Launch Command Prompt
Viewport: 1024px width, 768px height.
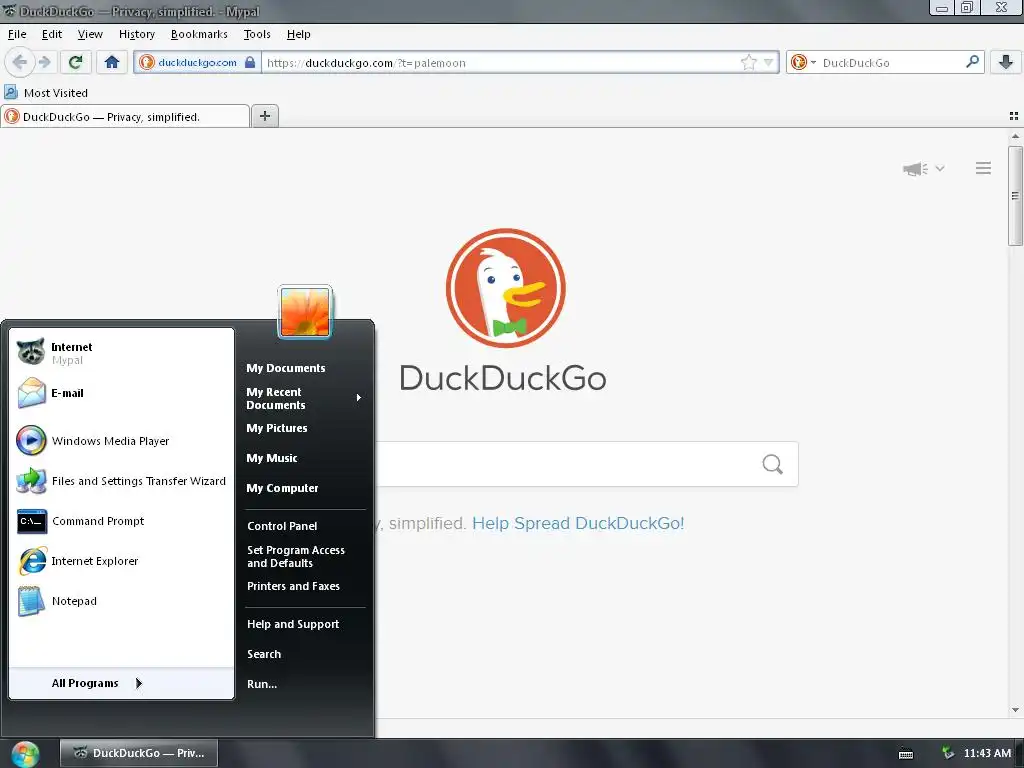121,521
